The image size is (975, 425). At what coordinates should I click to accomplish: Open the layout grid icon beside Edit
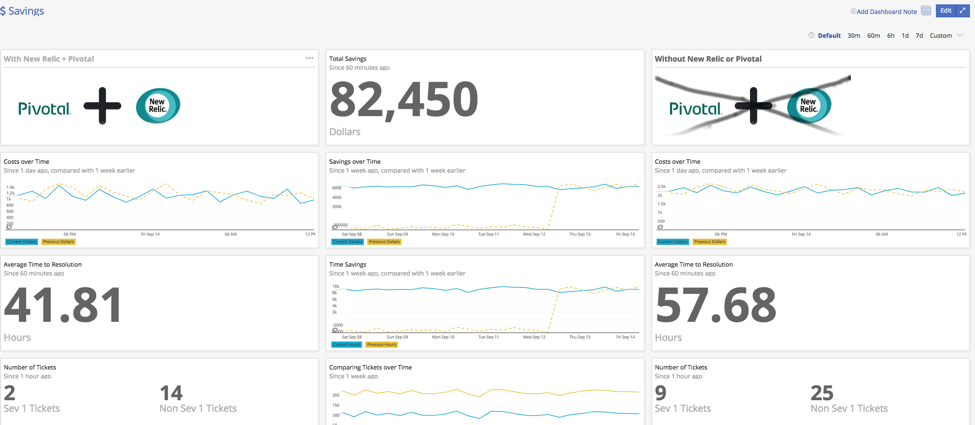pyautogui.click(x=926, y=11)
